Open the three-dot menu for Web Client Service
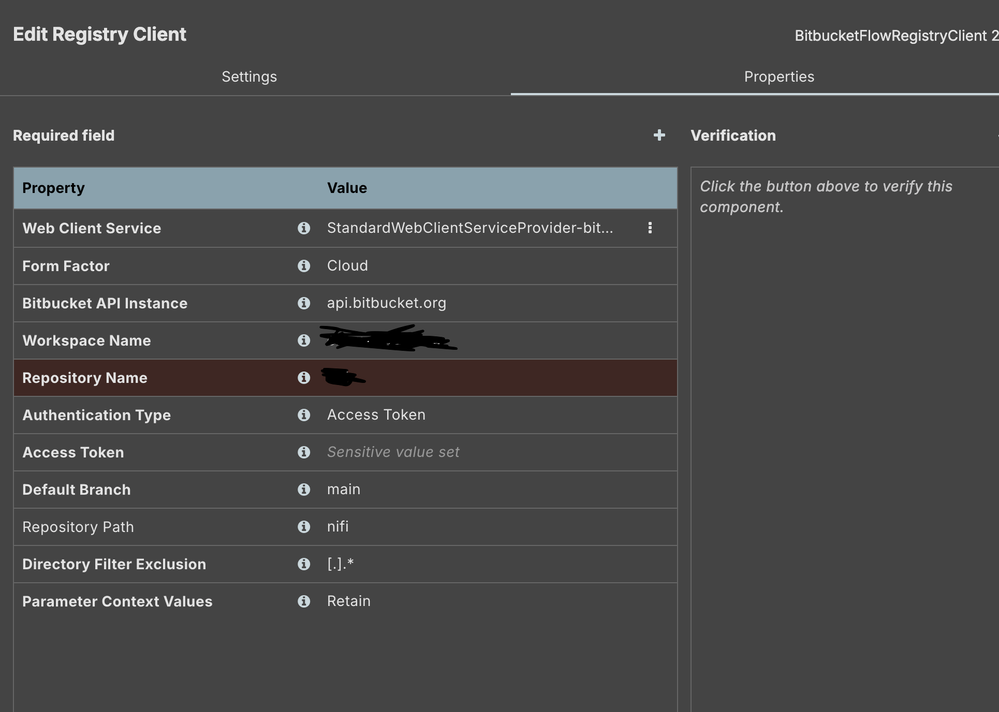 [650, 228]
